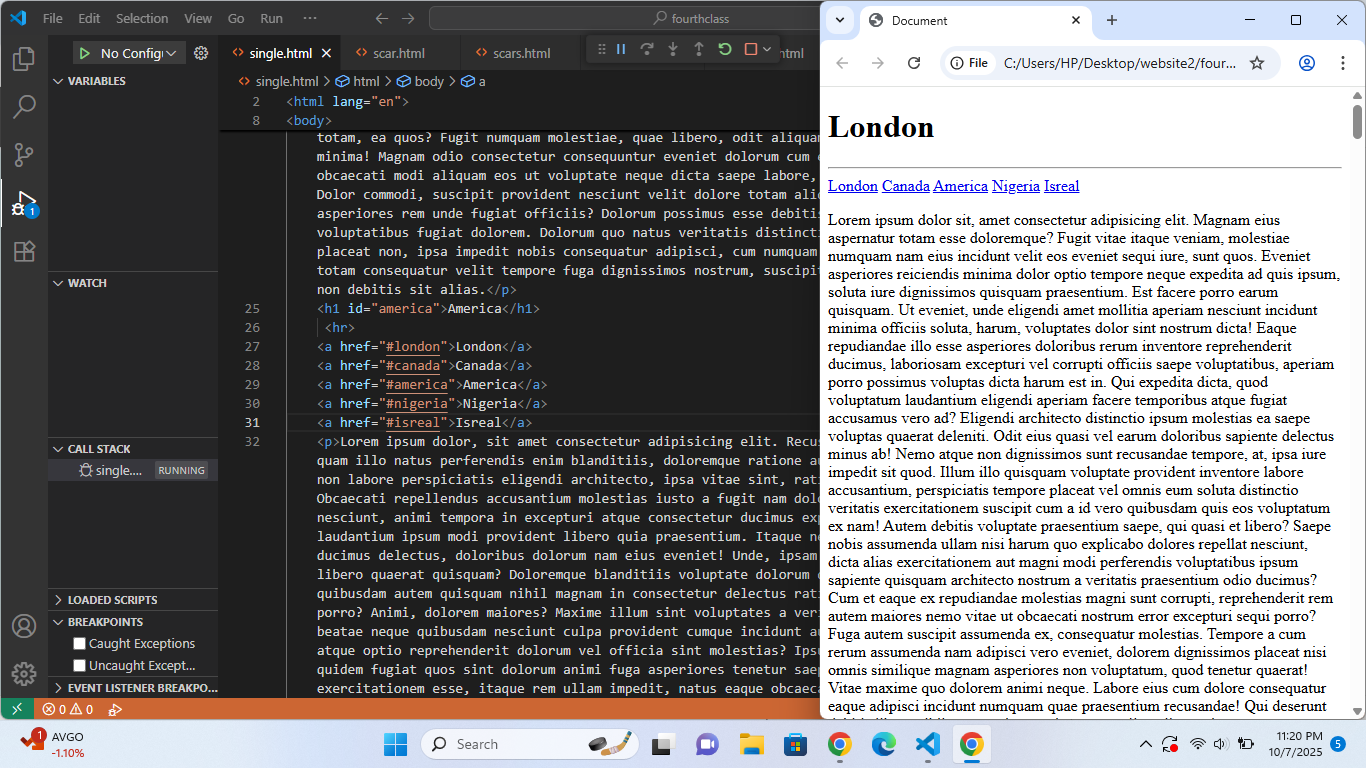Open the No Configurations dropdown
The image size is (1366, 768).
pos(128,53)
